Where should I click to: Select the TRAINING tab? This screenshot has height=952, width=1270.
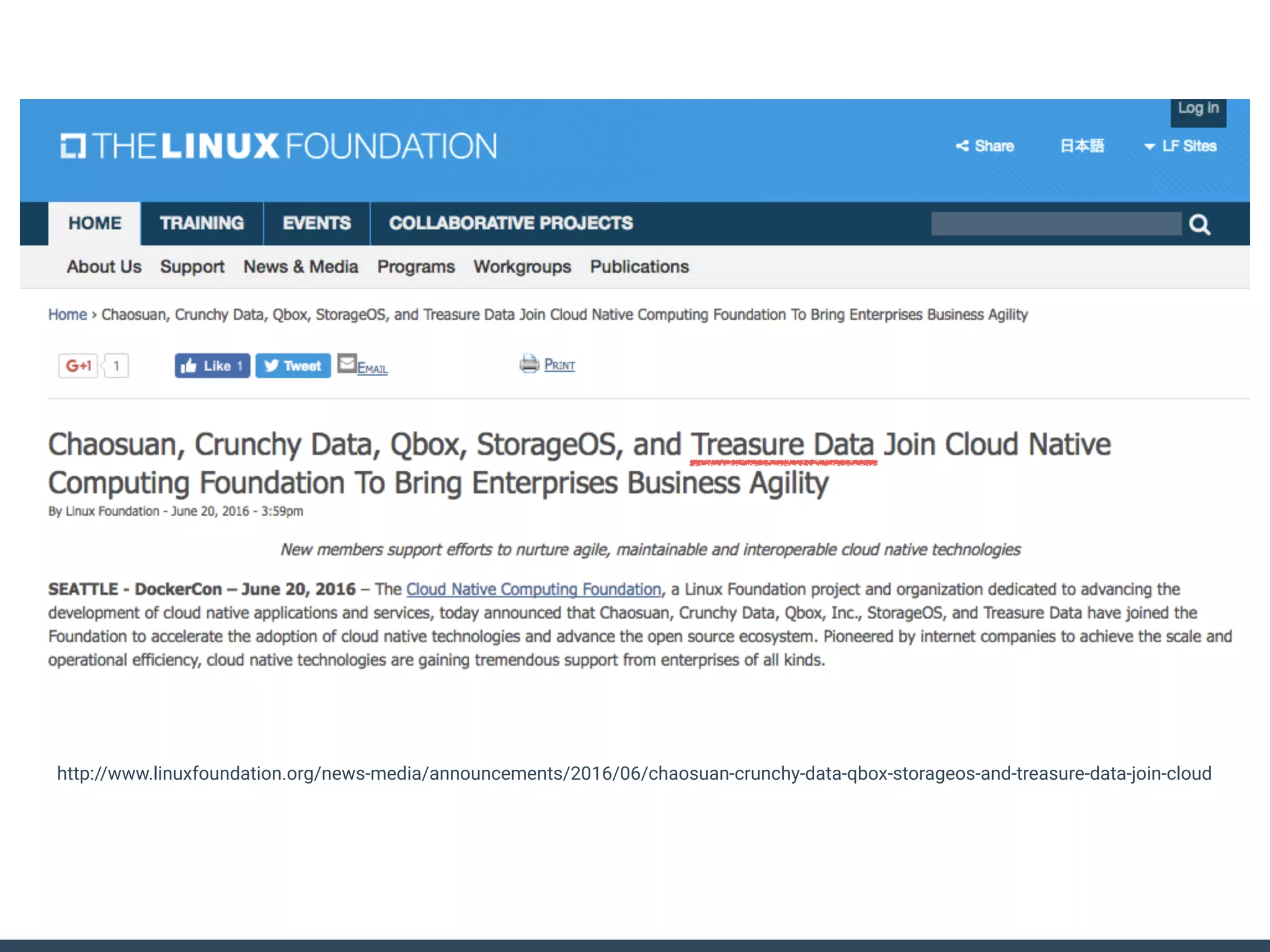click(x=202, y=223)
